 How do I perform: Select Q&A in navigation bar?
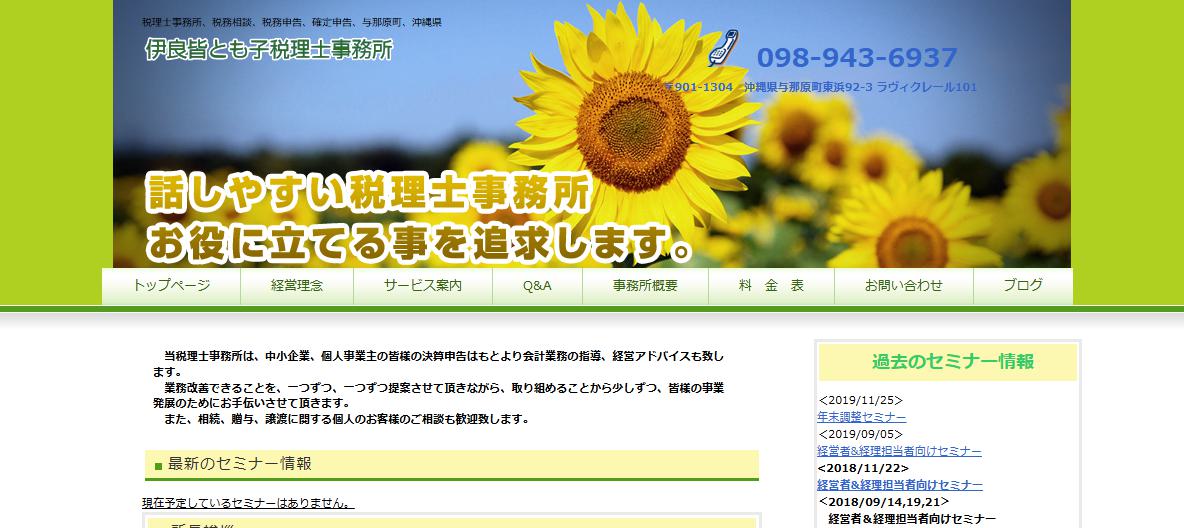tap(538, 286)
